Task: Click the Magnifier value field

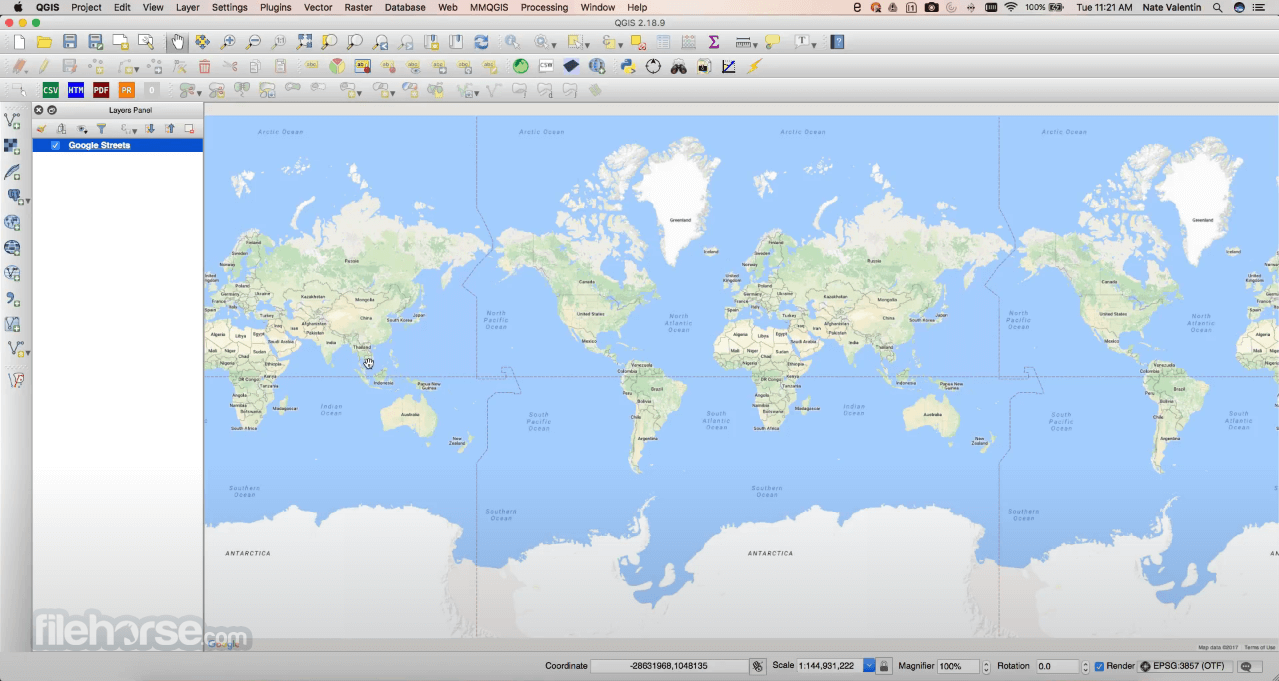Action: [957, 666]
